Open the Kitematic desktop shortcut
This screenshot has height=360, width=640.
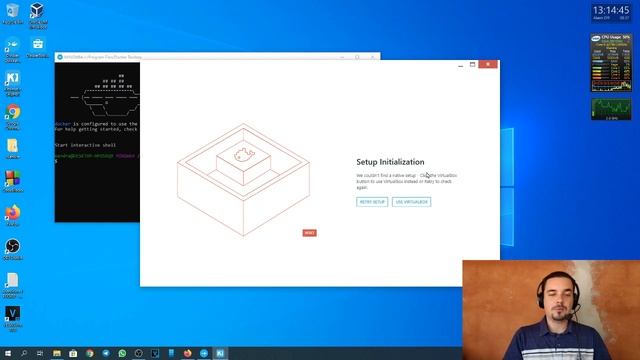(12, 84)
